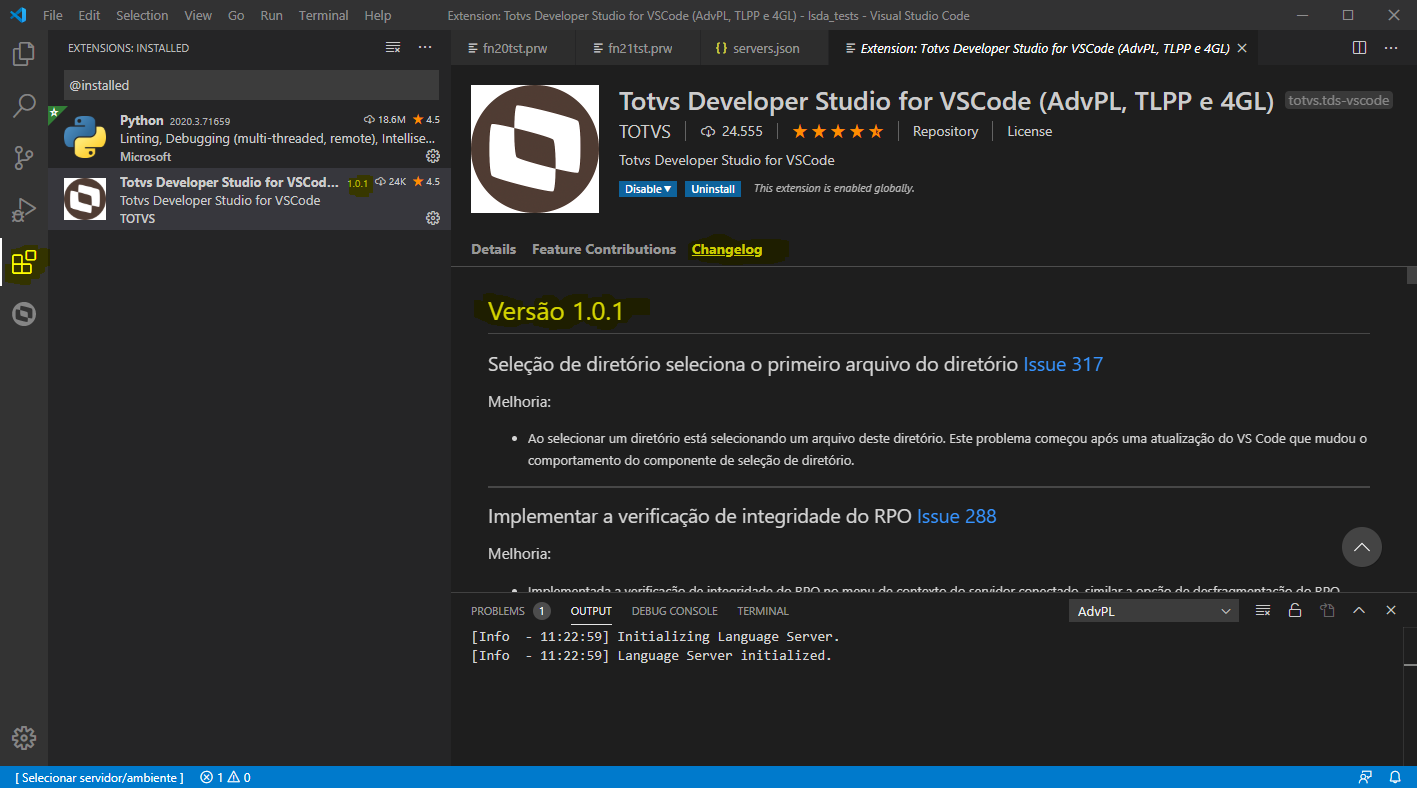
Task: Click the VS Code logo icon
Action: point(17,15)
